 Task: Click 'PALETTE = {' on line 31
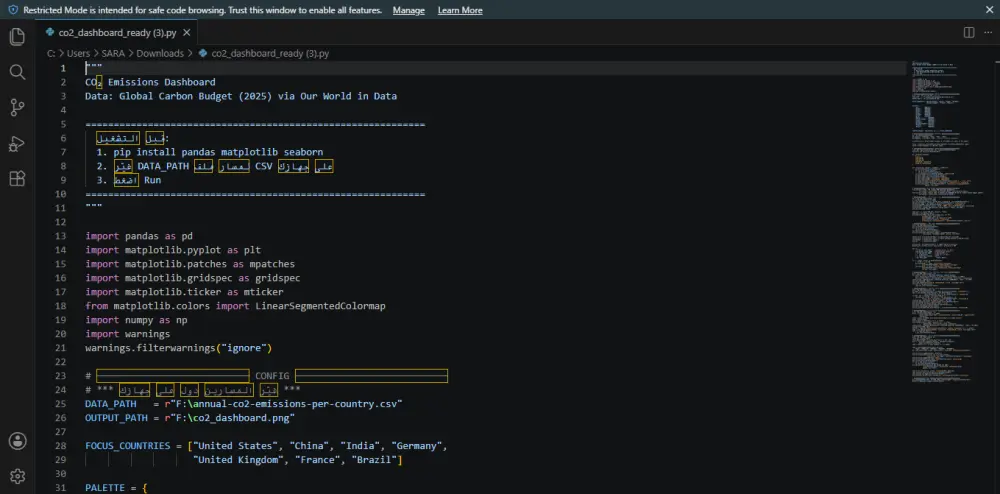[116, 488]
